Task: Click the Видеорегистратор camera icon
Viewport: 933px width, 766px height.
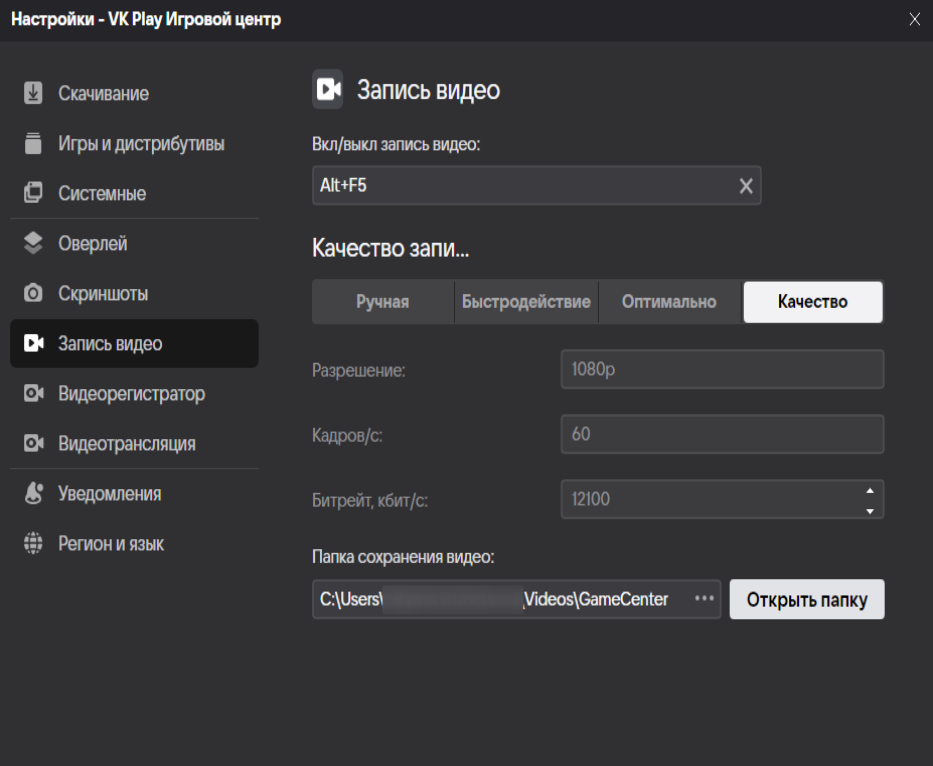Action: point(33,394)
